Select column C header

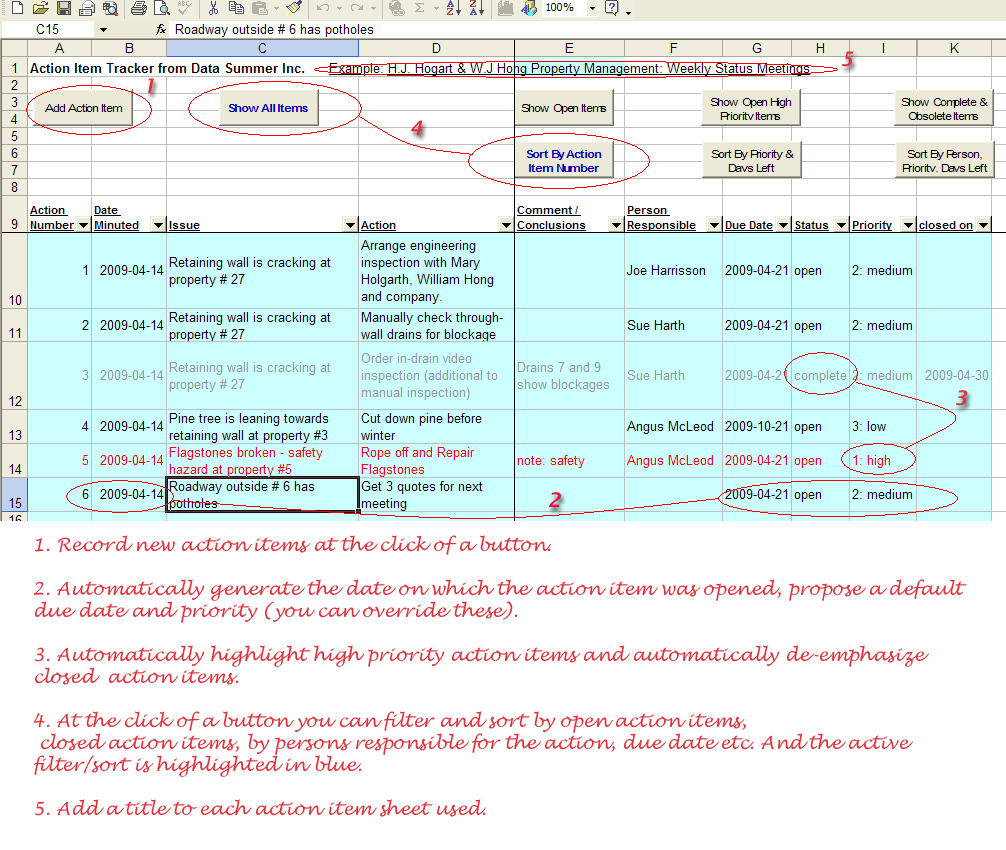coord(262,48)
